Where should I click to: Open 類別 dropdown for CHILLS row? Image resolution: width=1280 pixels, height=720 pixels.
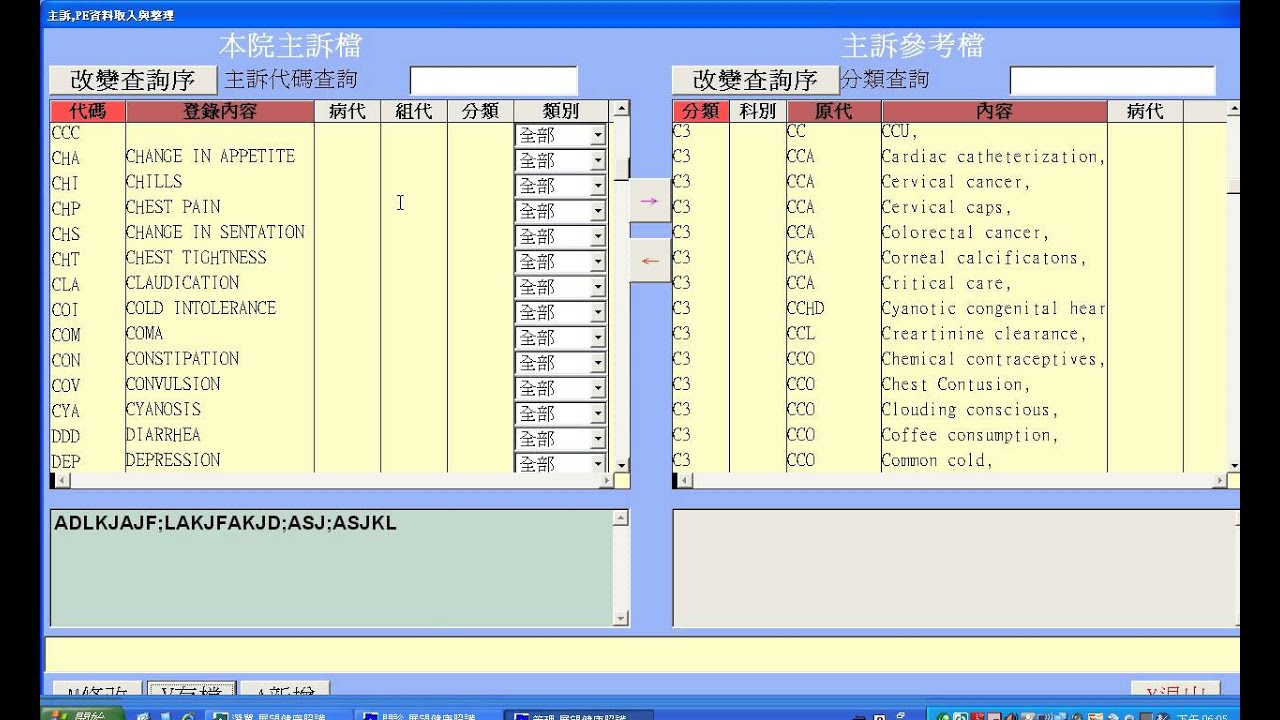[598, 186]
